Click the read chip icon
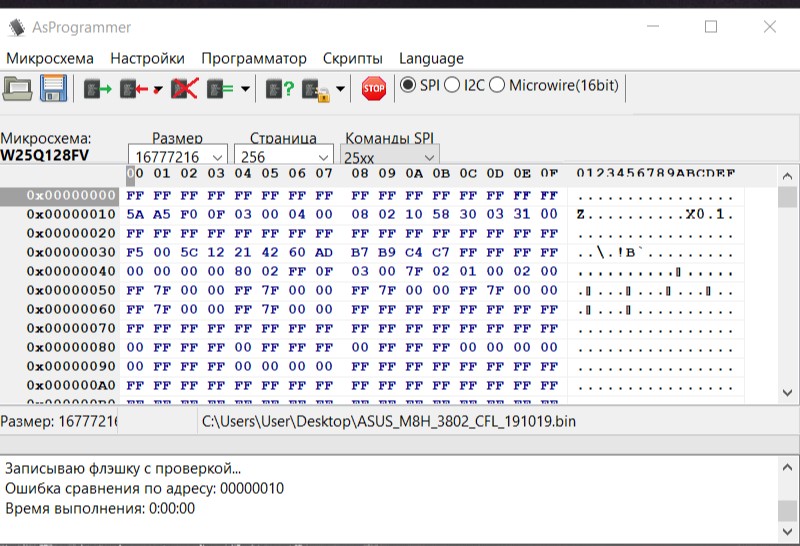The height and width of the screenshot is (546, 800). [x=97, y=89]
